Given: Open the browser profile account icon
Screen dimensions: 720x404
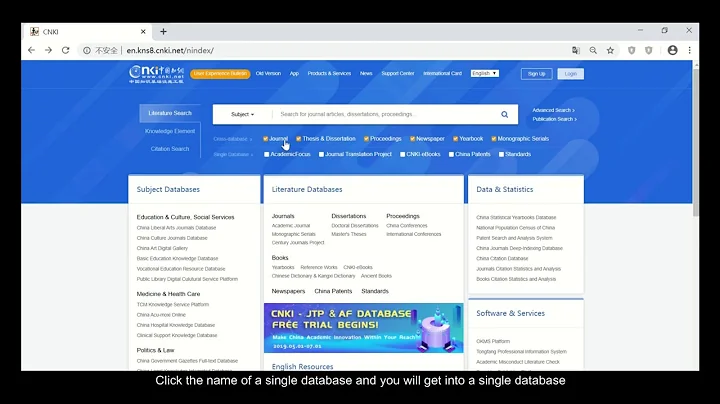Looking at the screenshot, I should click(x=672, y=50).
